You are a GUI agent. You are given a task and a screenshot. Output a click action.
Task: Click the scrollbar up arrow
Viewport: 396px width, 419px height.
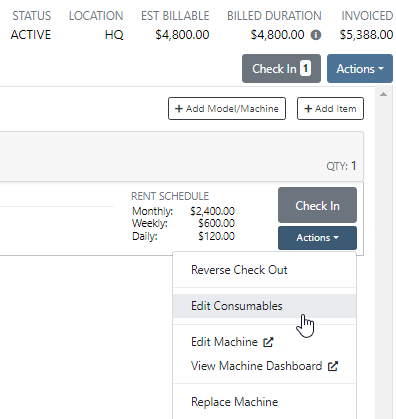point(383,94)
